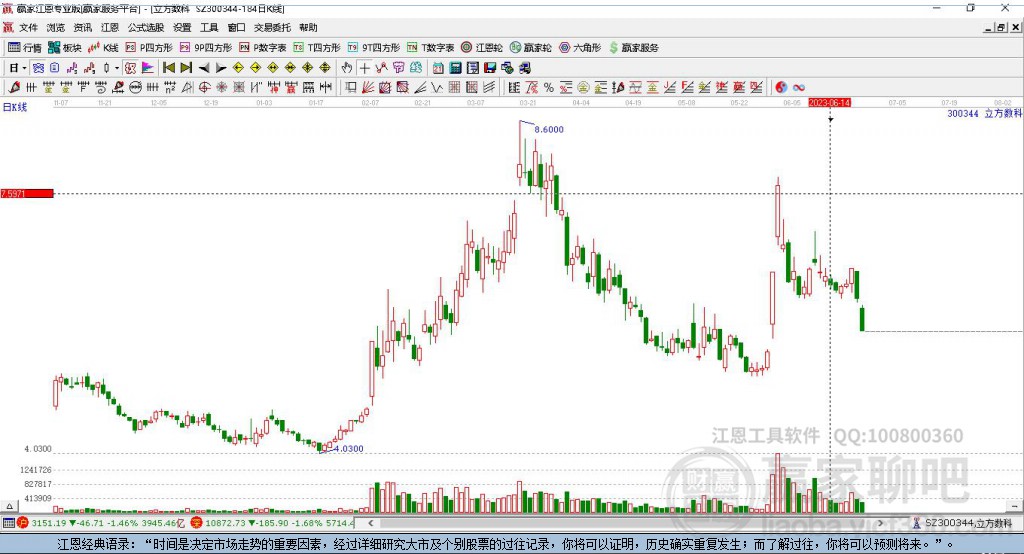Select the Gann fan lines tool

(368, 87)
